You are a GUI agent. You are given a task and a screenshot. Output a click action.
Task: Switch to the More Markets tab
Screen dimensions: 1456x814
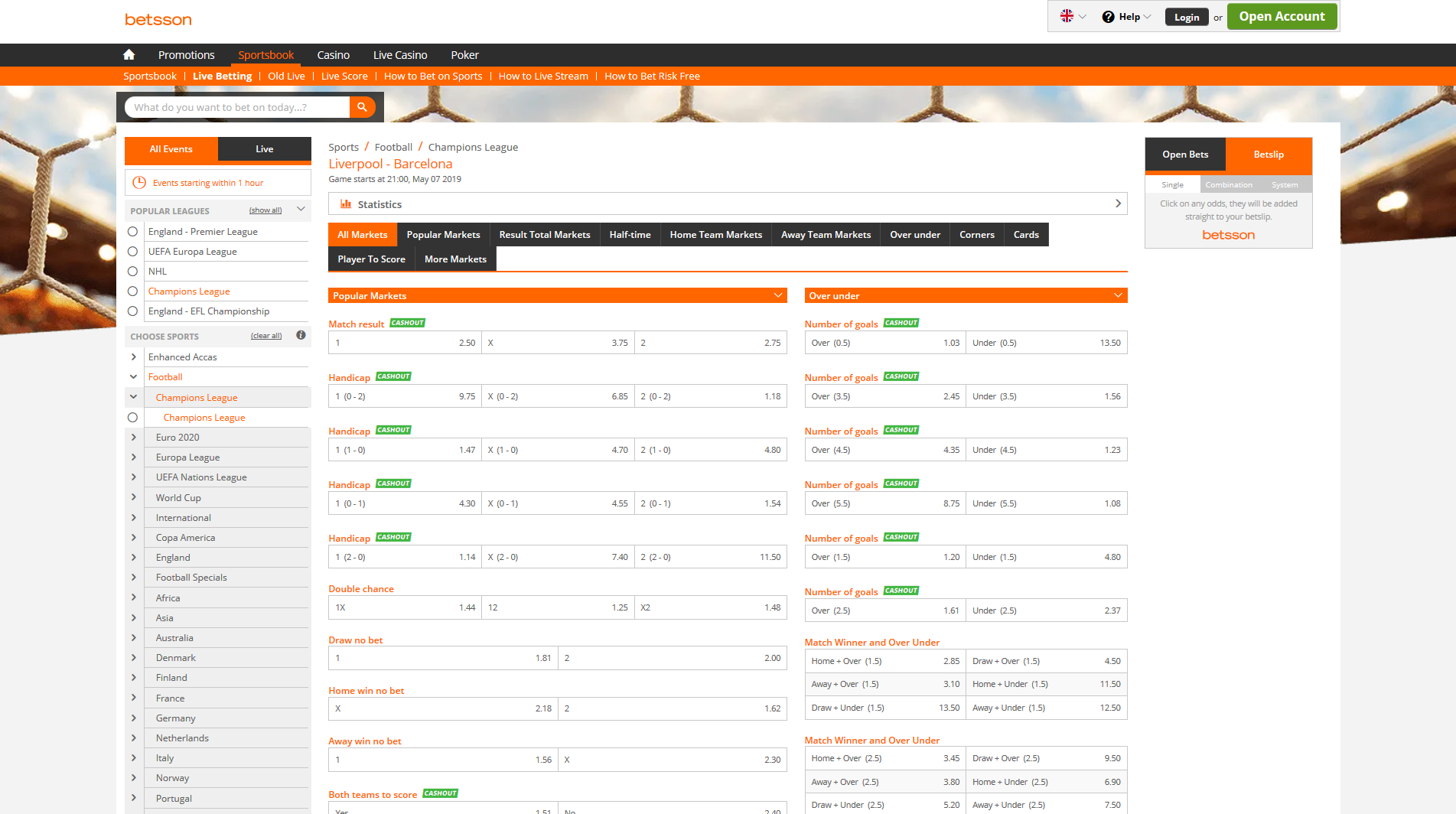click(x=455, y=259)
